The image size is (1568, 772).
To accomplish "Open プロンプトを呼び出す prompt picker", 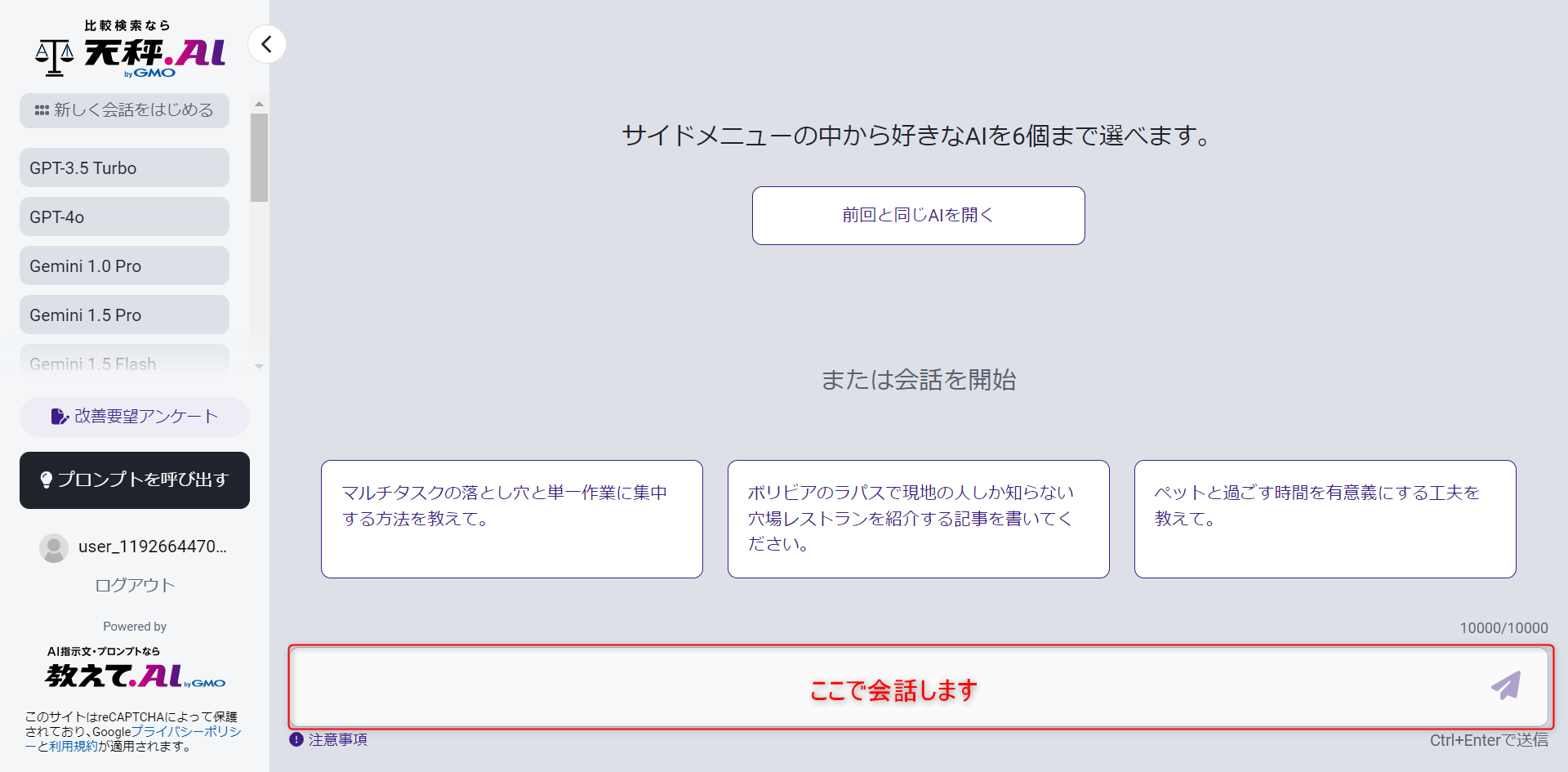I will click(x=135, y=480).
